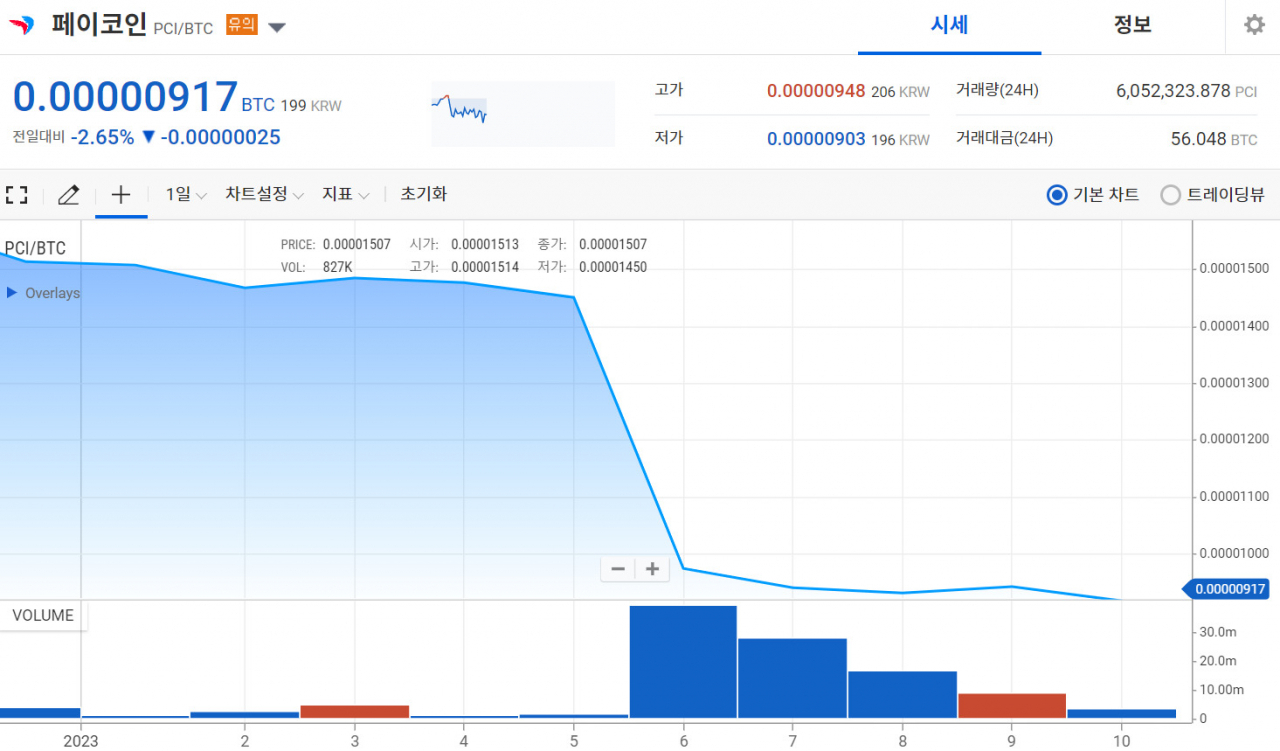Select the 기본 차트 radio button
1280x751 pixels.
pos(1056,195)
